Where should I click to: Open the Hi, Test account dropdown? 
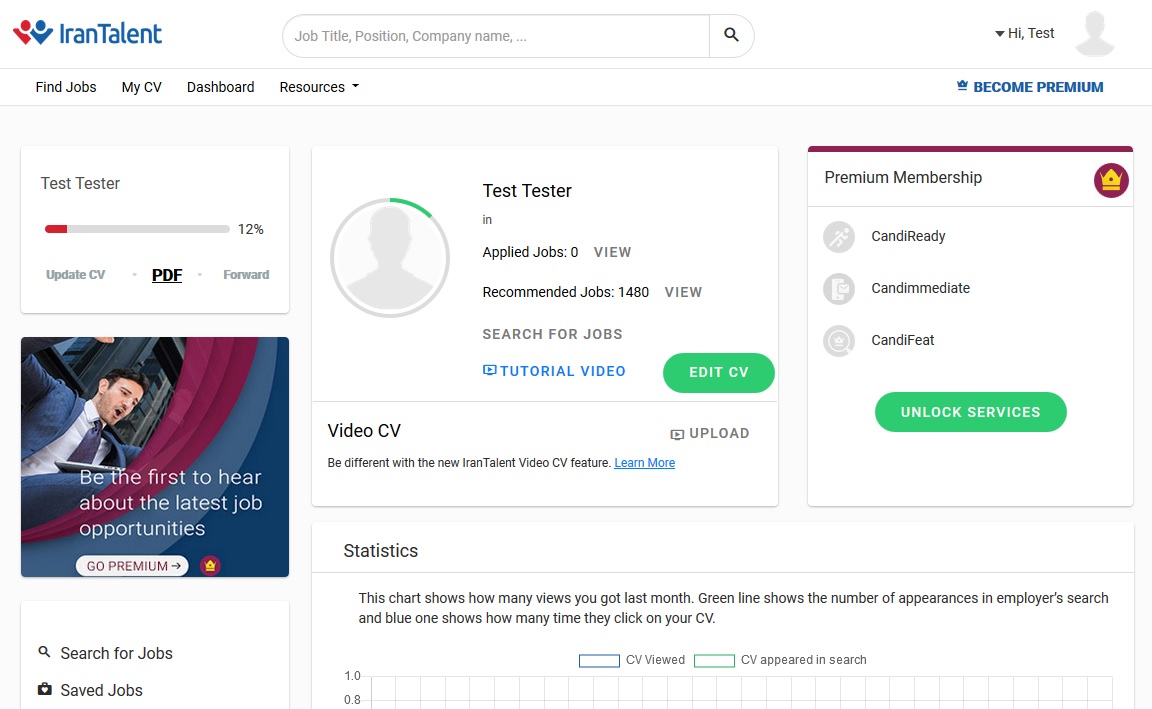tap(1024, 33)
